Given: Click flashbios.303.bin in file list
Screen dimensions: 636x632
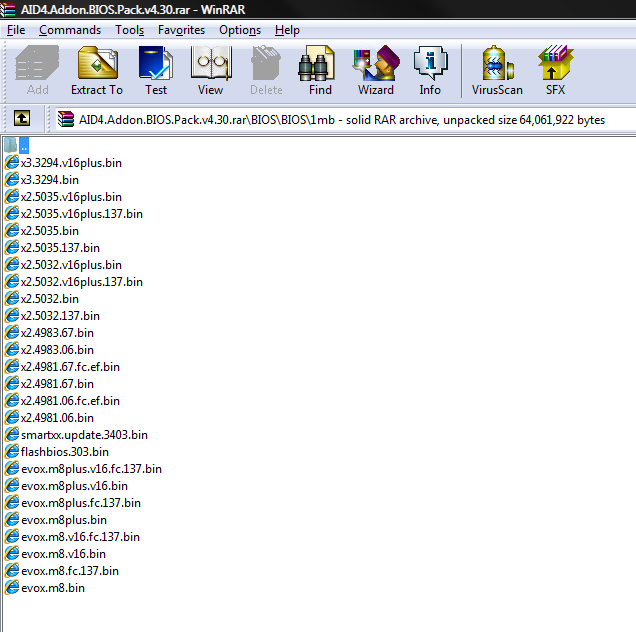Looking at the screenshot, I should click(64, 451).
